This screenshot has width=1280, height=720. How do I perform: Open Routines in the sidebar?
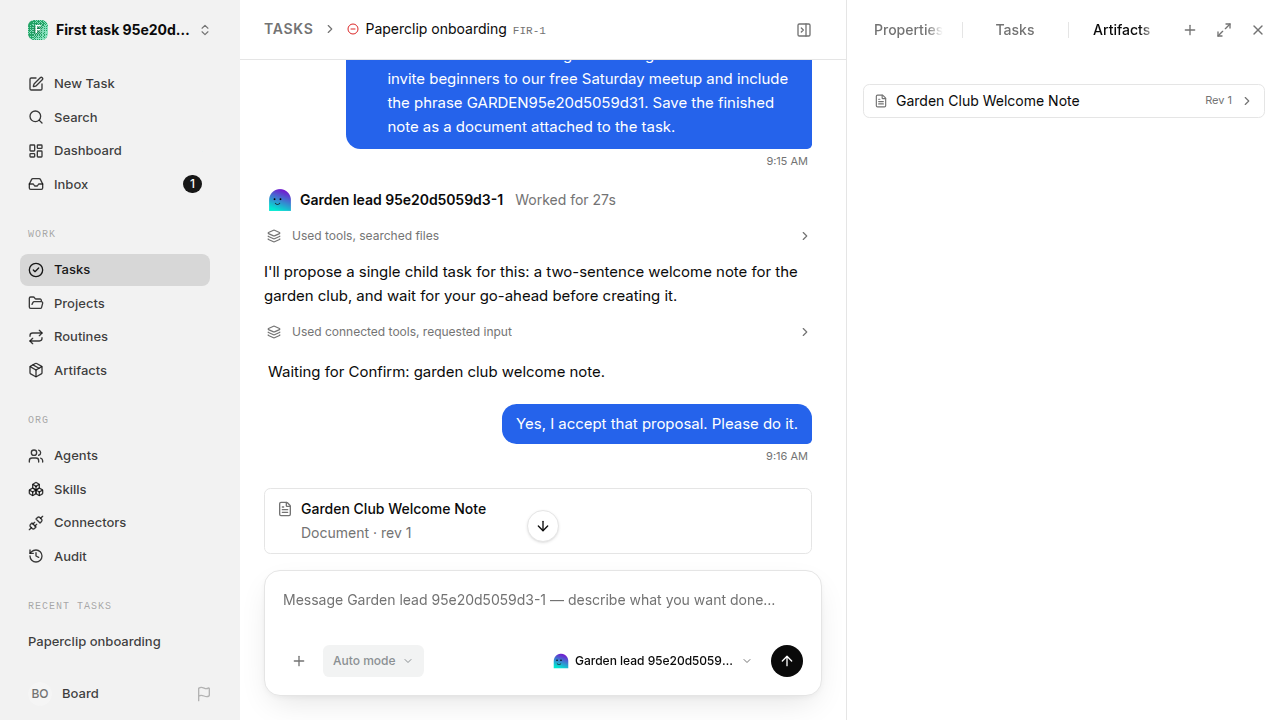pos(115,336)
